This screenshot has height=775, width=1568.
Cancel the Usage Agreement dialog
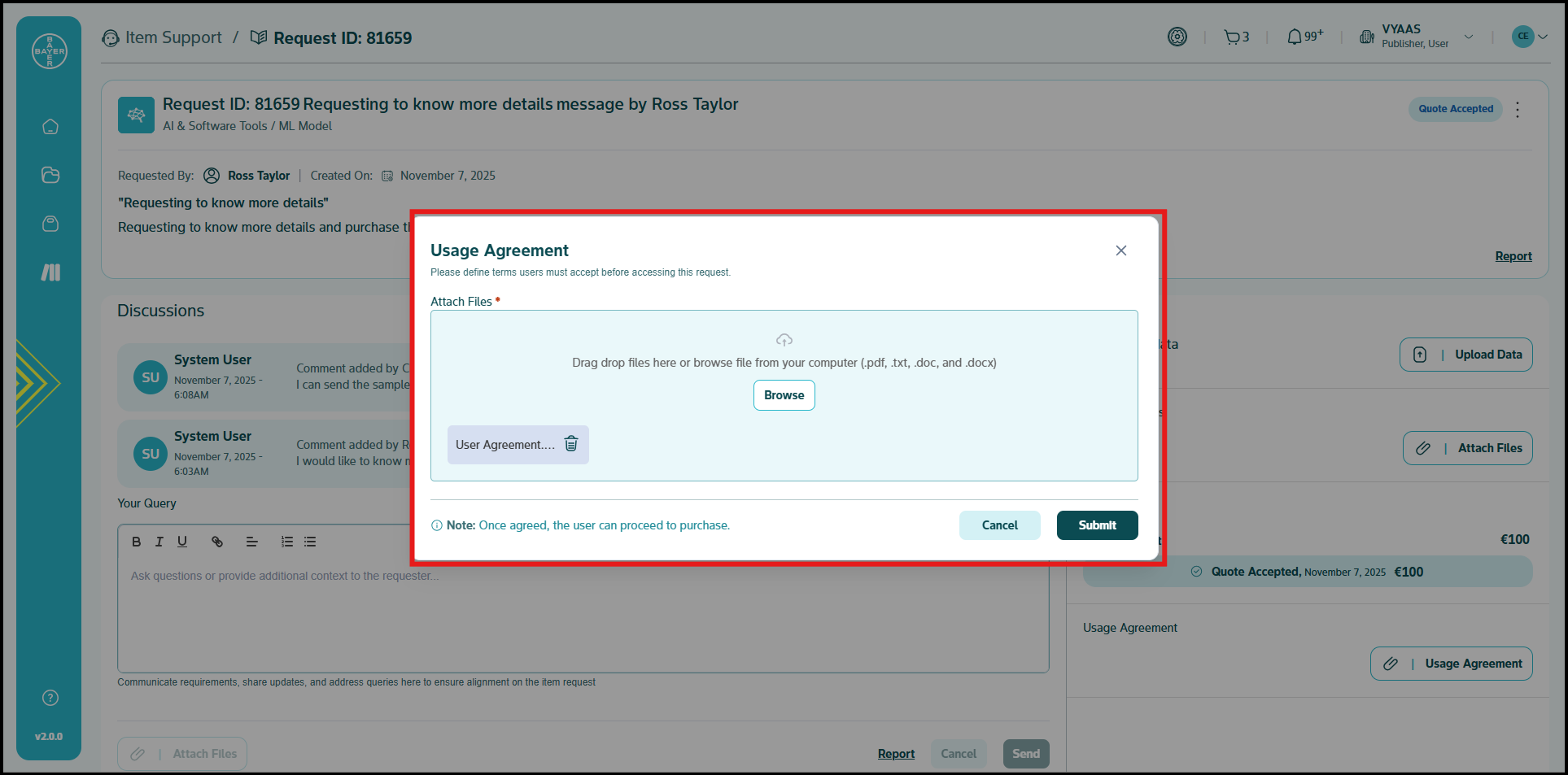point(998,525)
